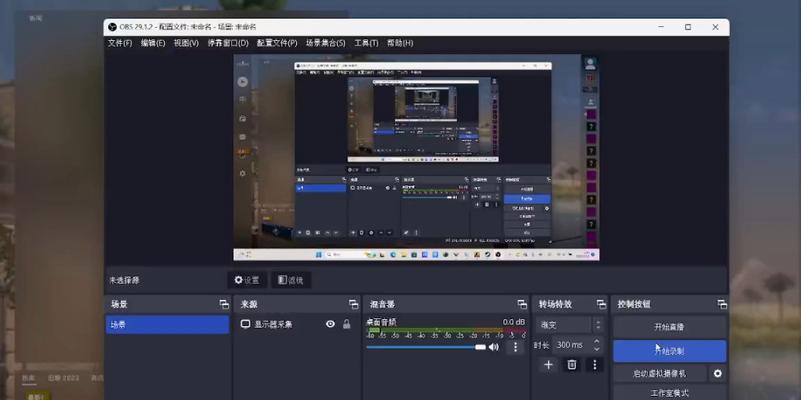Pop out the 混音器 dock panel
The width and height of the screenshot is (801, 400).
[522, 304]
